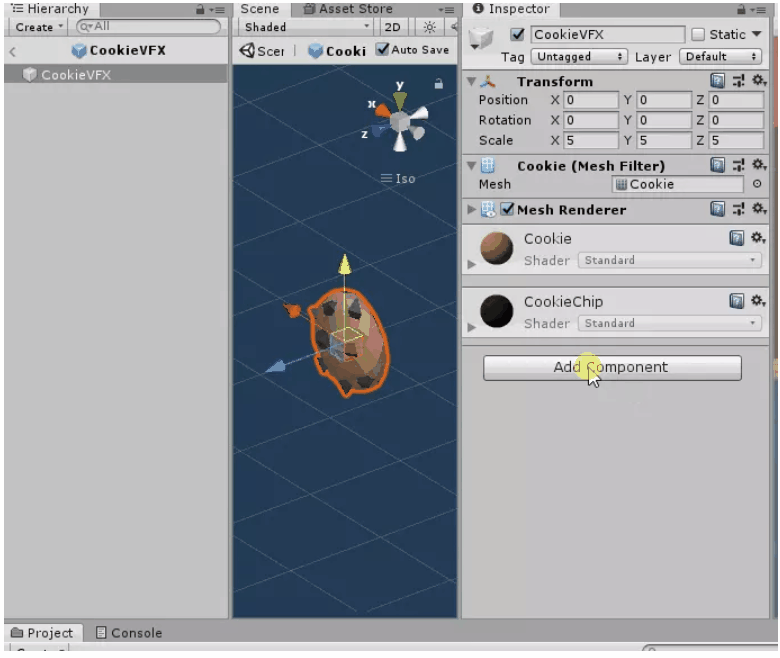
Task: Open Mesh Filter preset selector icon
Action: coord(739,165)
